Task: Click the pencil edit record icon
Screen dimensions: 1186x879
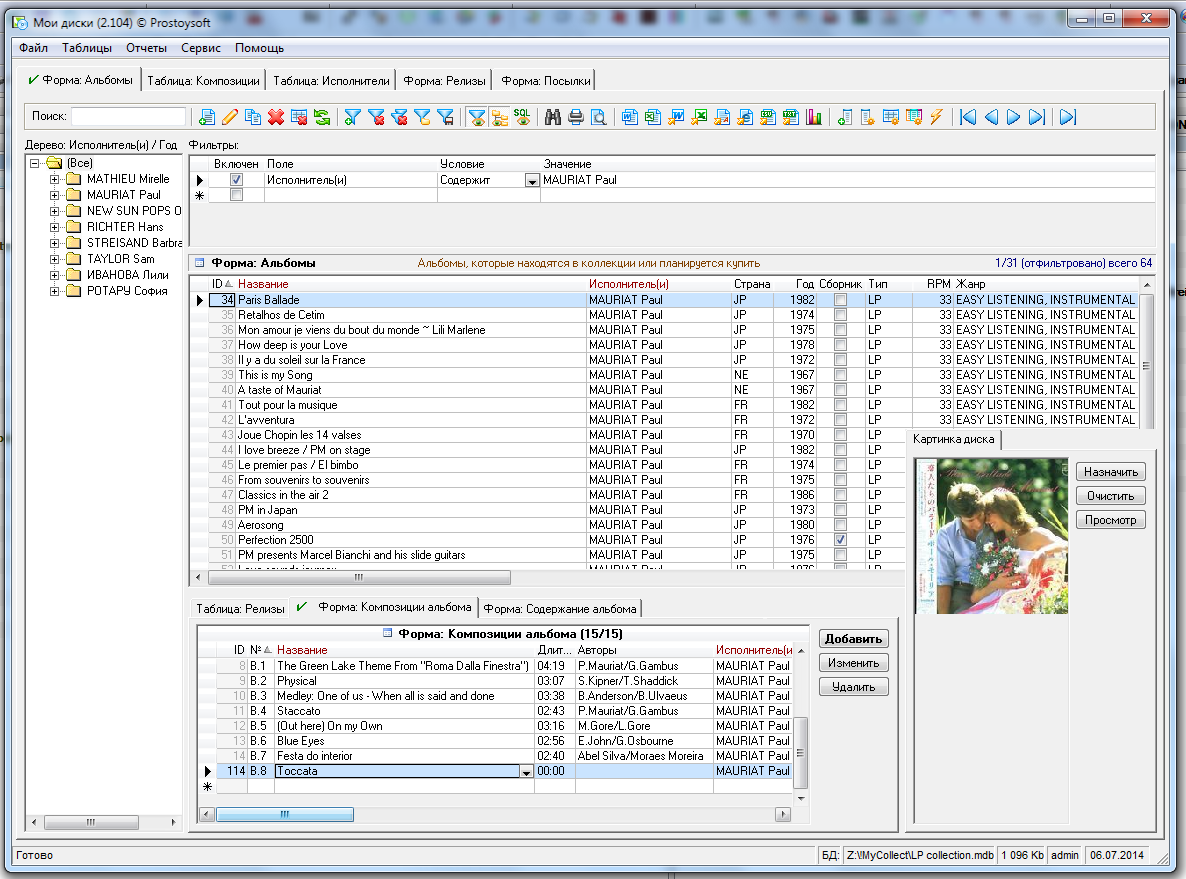Action: (230, 117)
